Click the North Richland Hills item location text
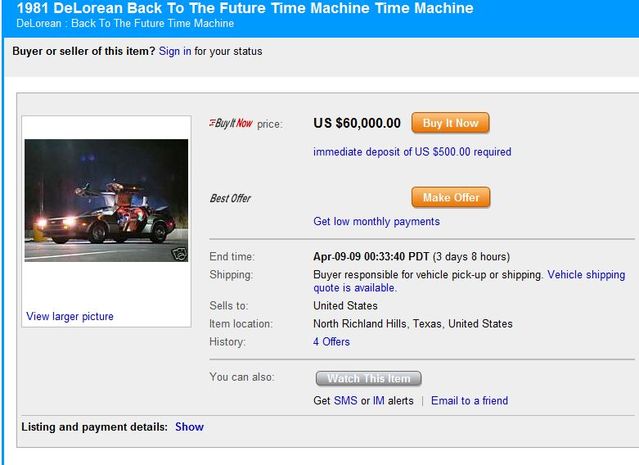 pos(413,324)
